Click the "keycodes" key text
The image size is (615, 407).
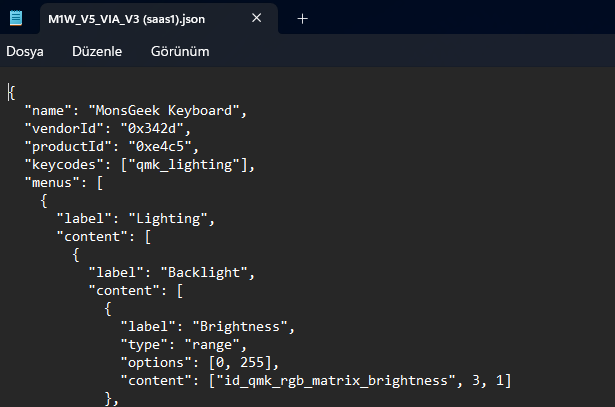60,163
